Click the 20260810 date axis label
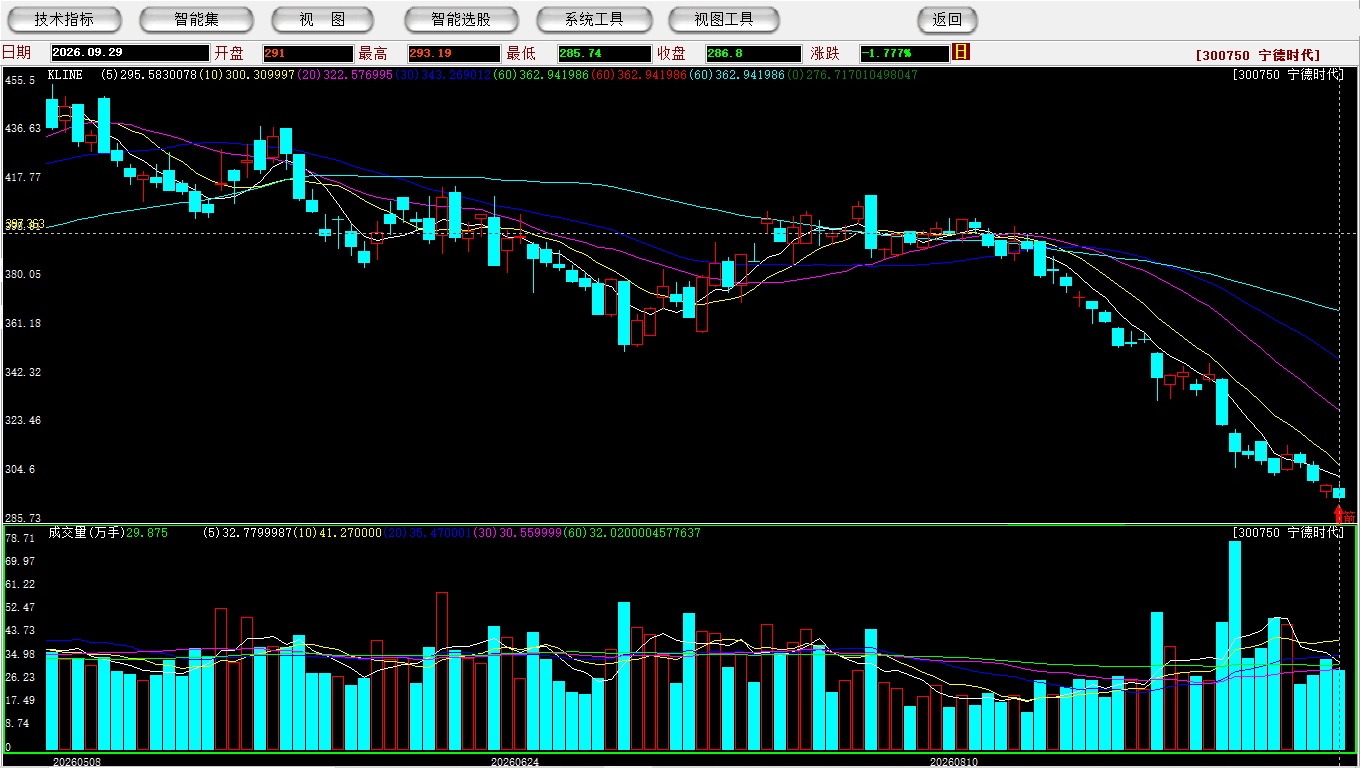1360x768 pixels. click(955, 762)
